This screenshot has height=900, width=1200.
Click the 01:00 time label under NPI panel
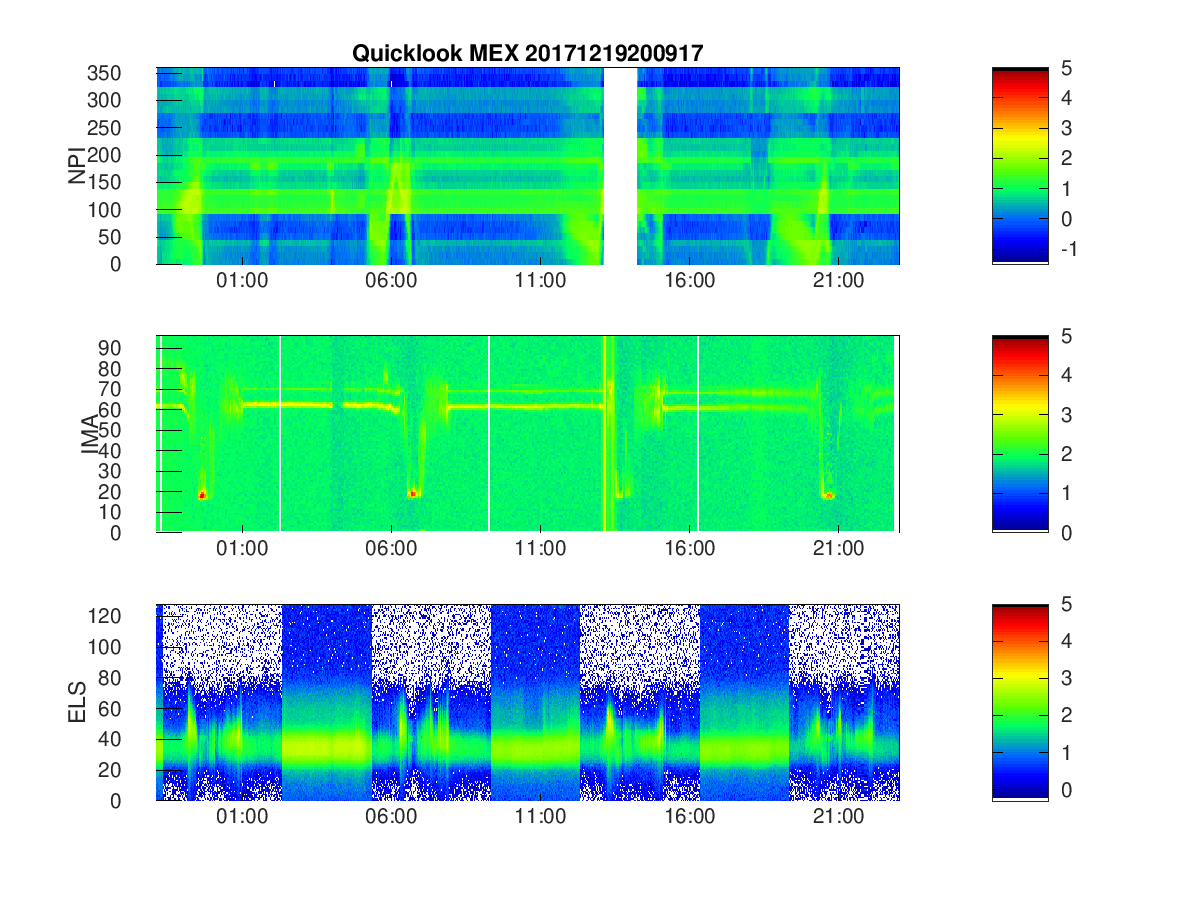[x=242, y=281]
